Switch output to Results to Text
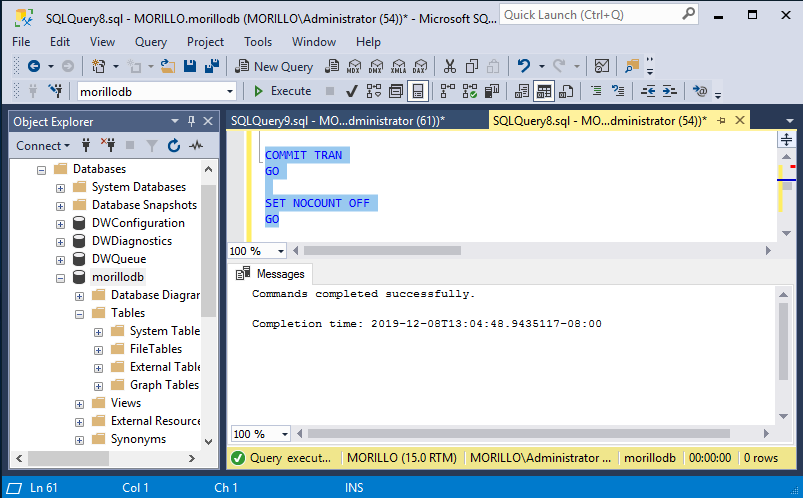Image resolution: width=803 pixels, height=498 pixels. [x=522, y=91]
